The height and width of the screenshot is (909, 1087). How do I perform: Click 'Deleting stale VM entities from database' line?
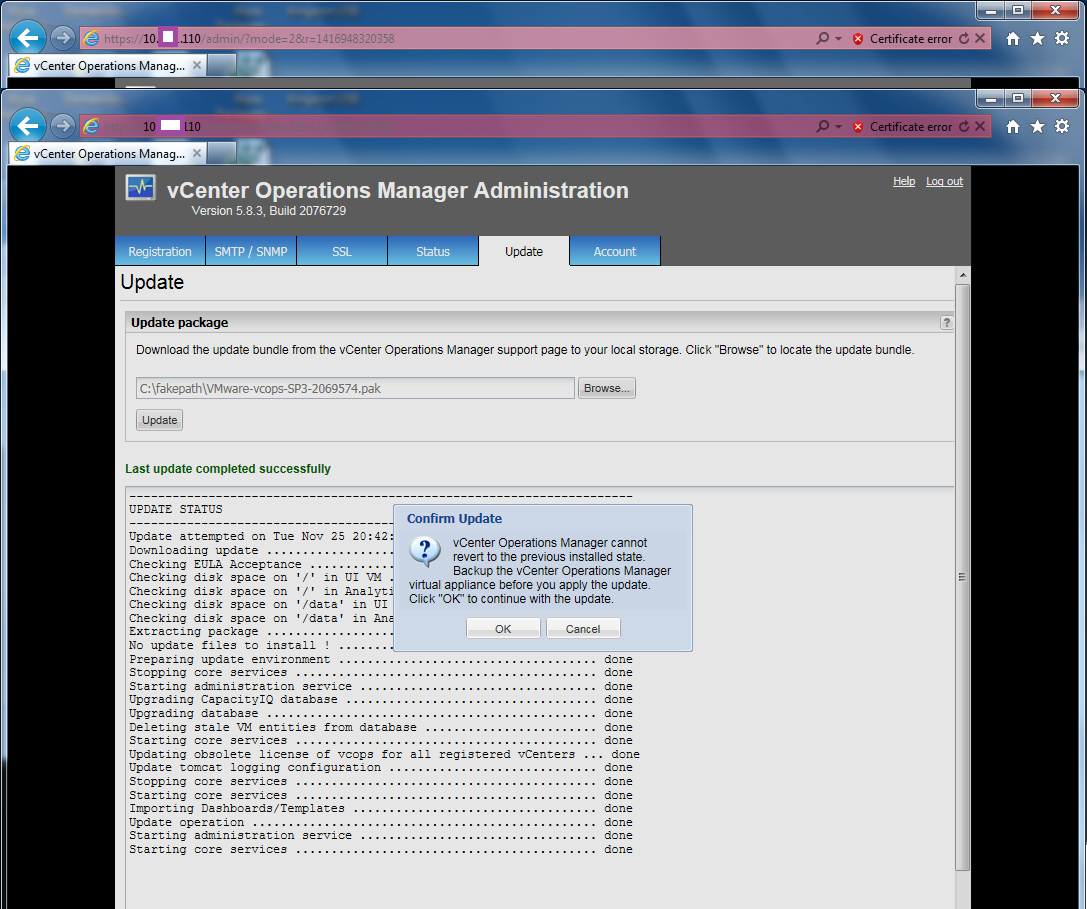coord(381,727)
